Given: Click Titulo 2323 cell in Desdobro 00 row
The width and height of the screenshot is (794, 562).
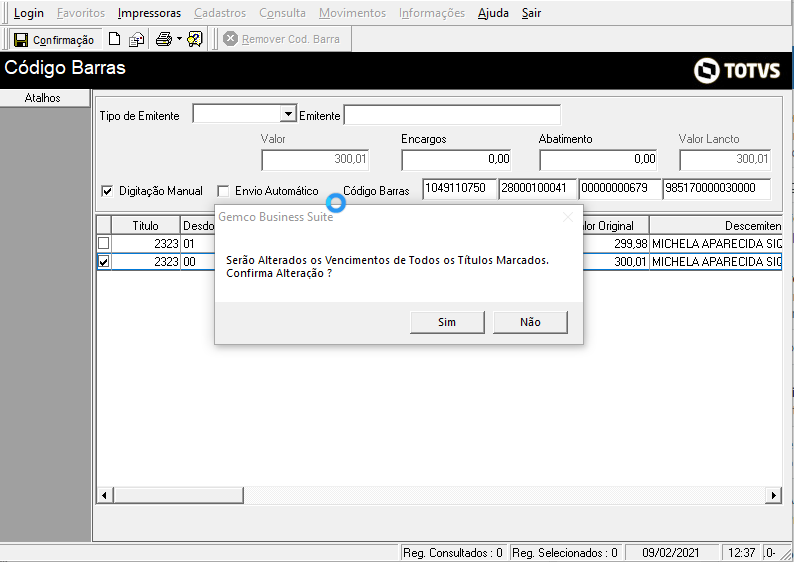Looking at the screenshot, I should (x=146, y=262).
